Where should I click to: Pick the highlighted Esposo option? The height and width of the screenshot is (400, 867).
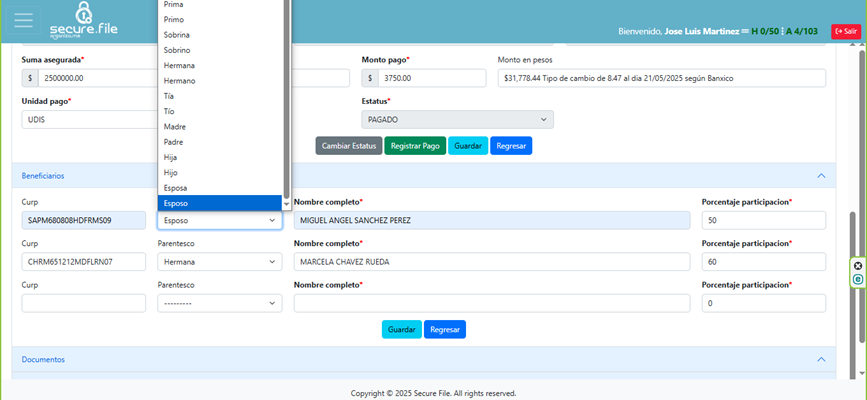tap(176, 203)
